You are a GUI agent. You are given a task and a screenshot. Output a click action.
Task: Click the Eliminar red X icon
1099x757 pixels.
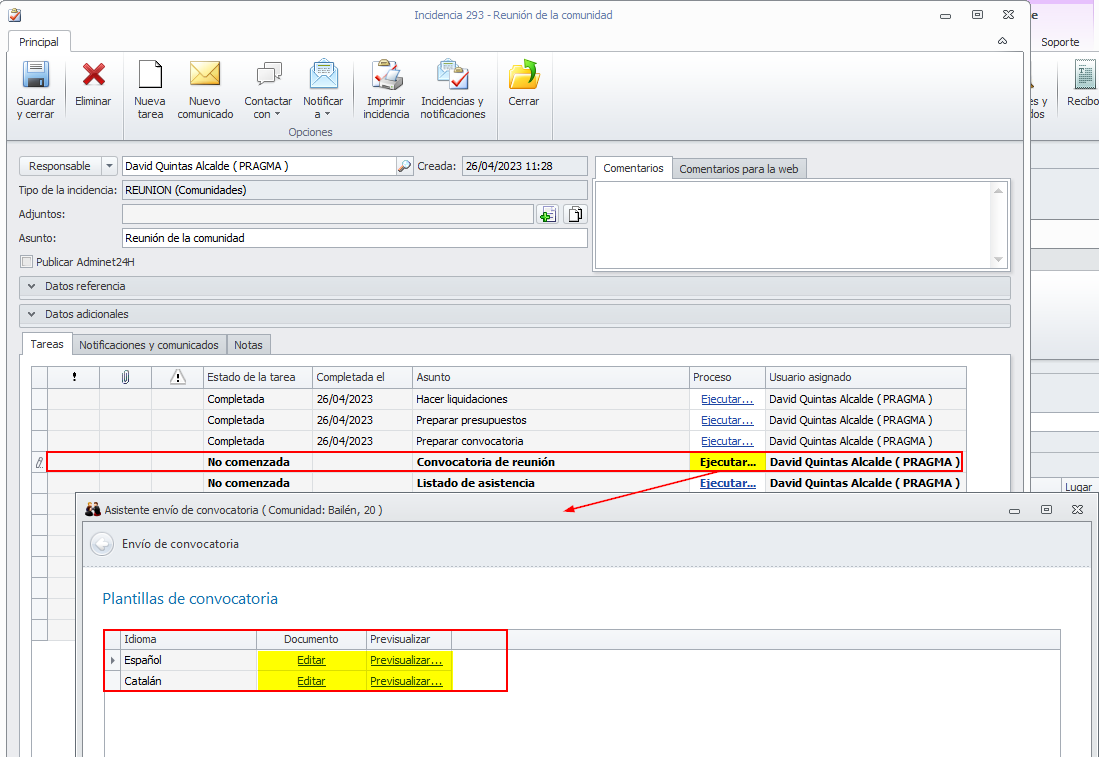93,76
